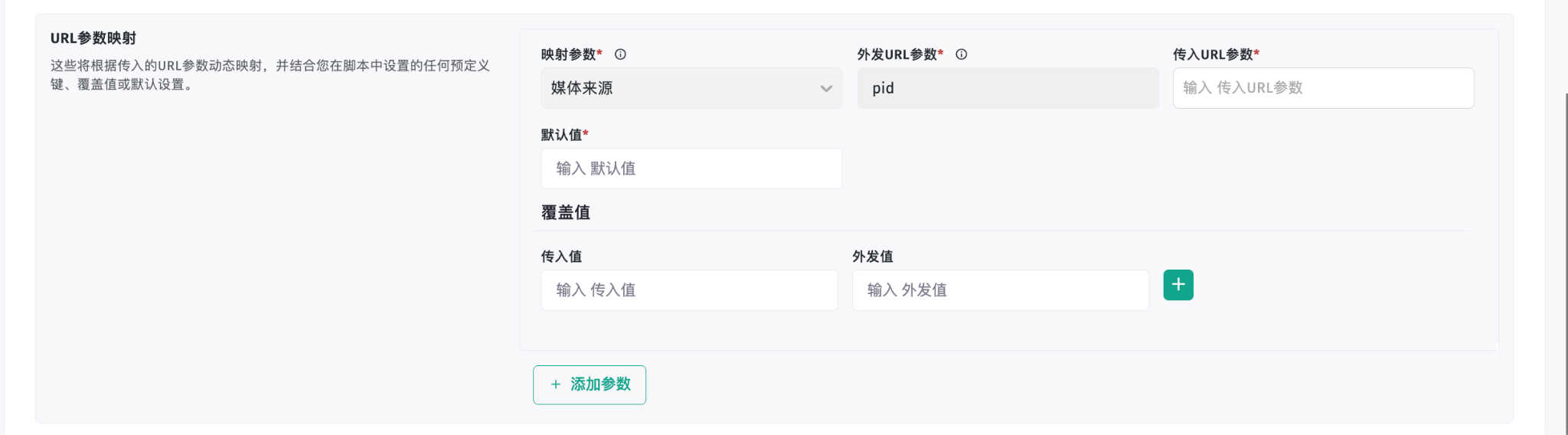Click the URL参数映射 section title
The height and width of the screenshot is (435, 1568).
[93, 38]
